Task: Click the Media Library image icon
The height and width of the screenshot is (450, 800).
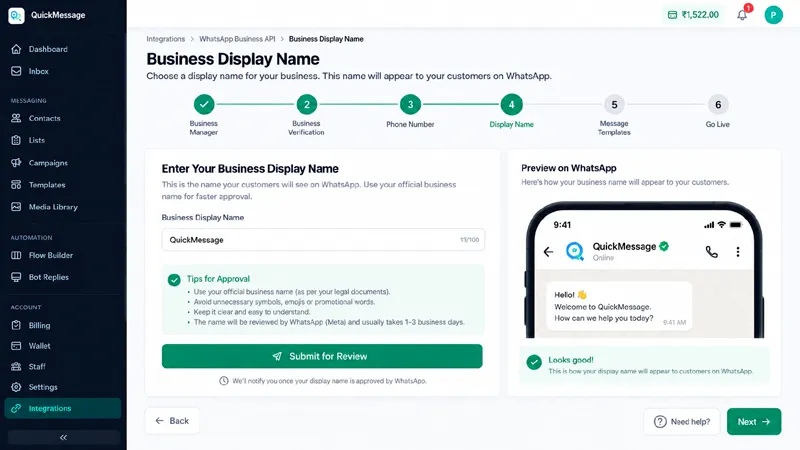Action: coord(16,207)
